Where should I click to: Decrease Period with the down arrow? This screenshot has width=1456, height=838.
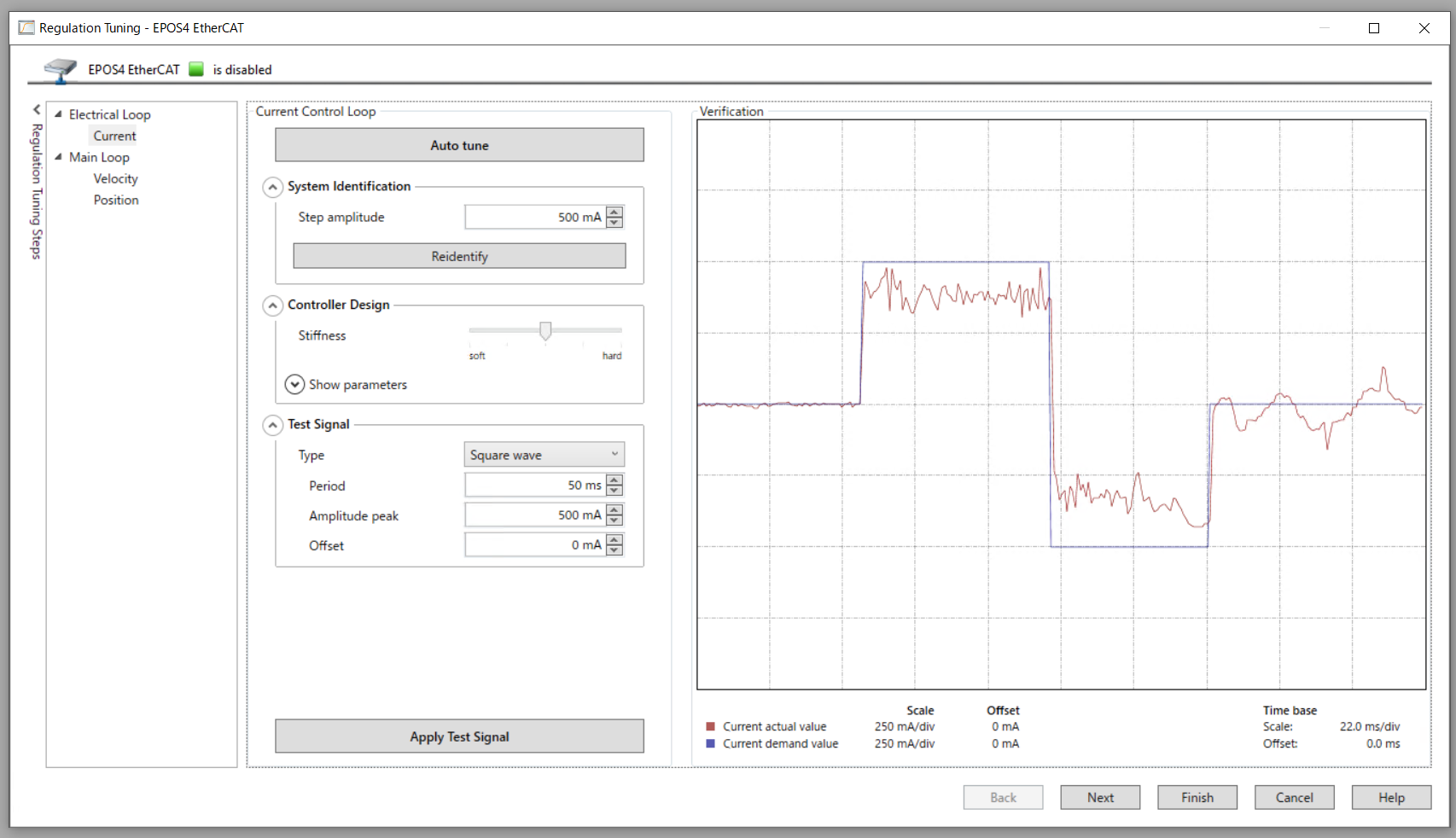(614, 491)
